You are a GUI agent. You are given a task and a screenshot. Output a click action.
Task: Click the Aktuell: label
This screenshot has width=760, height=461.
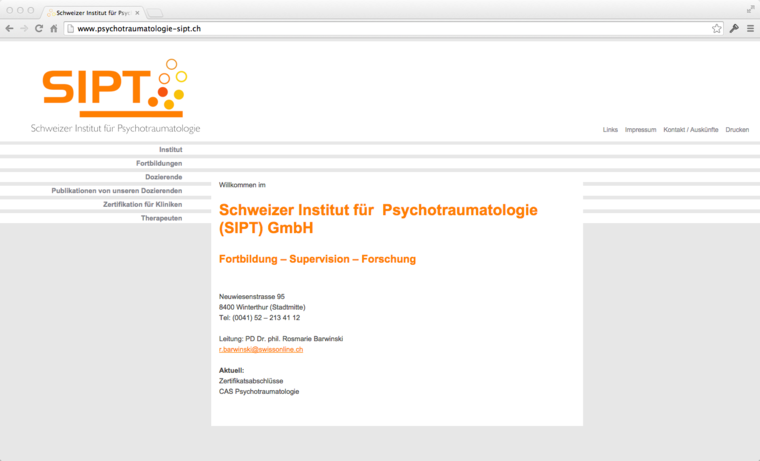coord(231,370)
